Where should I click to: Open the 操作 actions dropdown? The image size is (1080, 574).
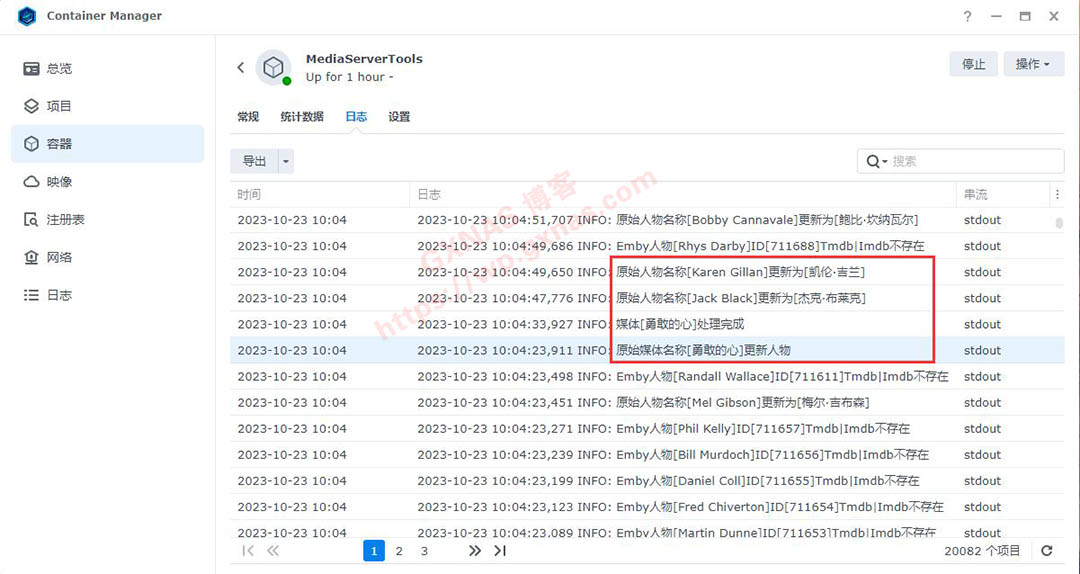pos(1033,64)
